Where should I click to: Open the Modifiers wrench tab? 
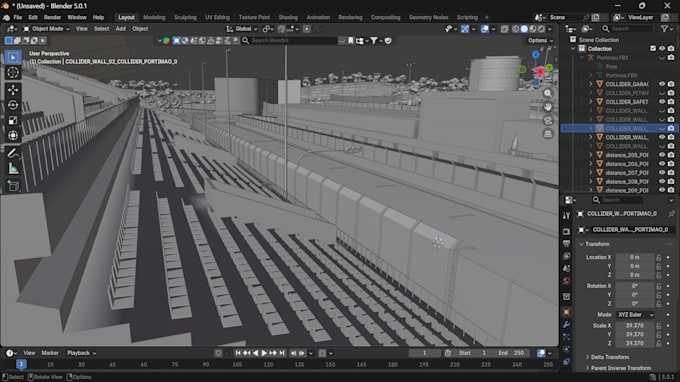coord(566,324)
